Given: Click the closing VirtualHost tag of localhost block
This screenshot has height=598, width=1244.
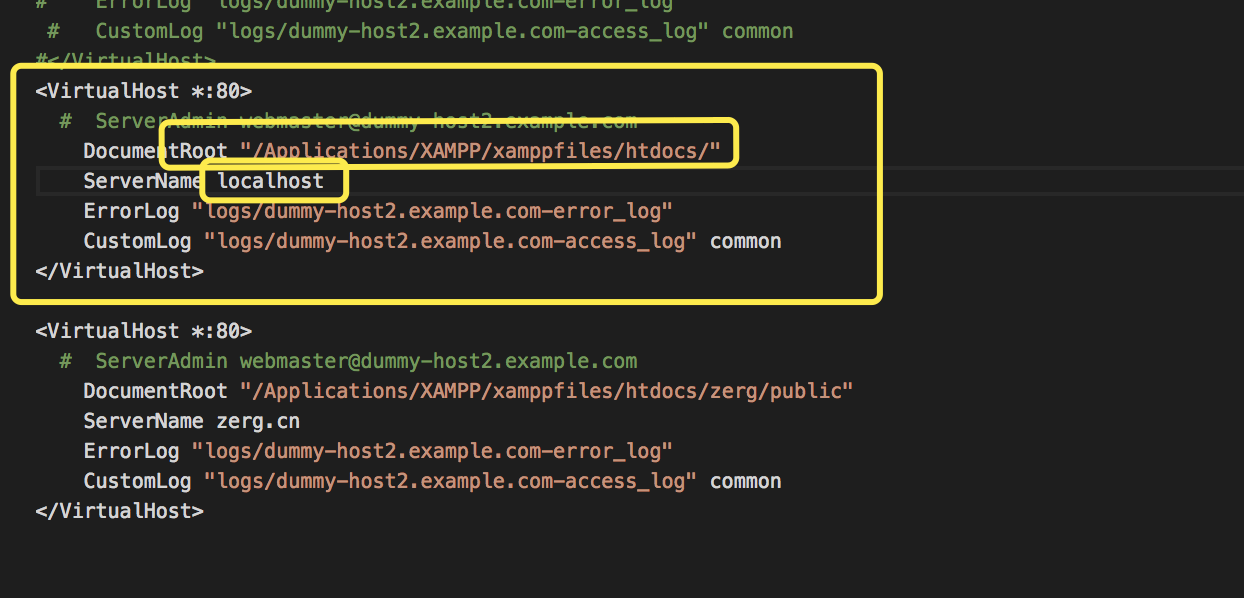Looking at the screenshot, I should coord(119,271).
